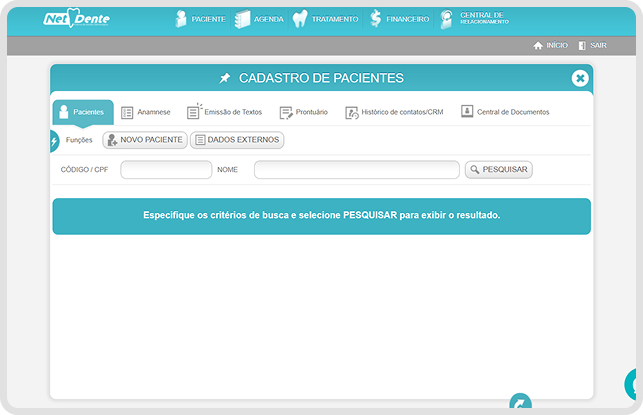Click the chat bubble at right edge
This screenshot has width=643, height=415.
coord(632,385)
